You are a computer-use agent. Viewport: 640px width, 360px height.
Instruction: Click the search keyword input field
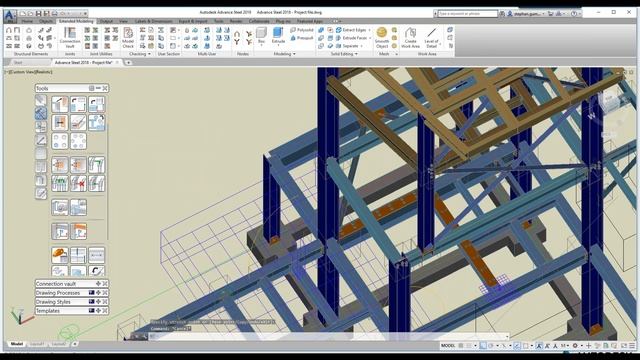[x=468, y=13]
